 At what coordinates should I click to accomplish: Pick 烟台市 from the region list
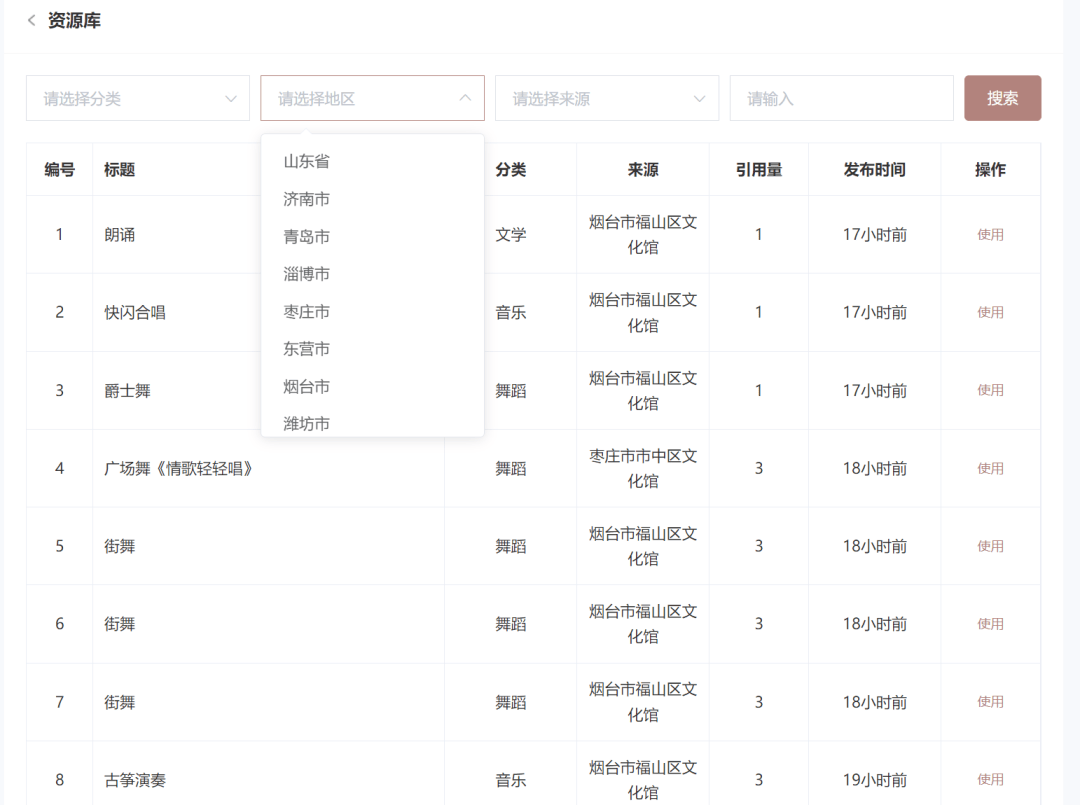(307, 387)
